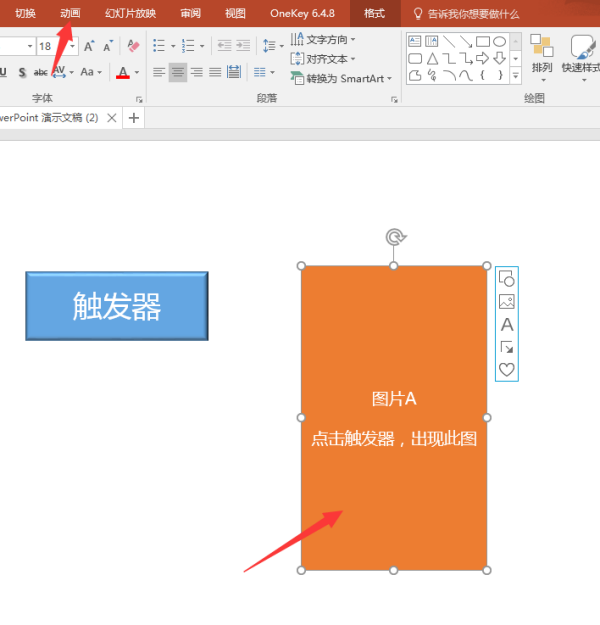The image size is (600, 625).
Task: Toggle center text alignment
Action: click(177, 72)
